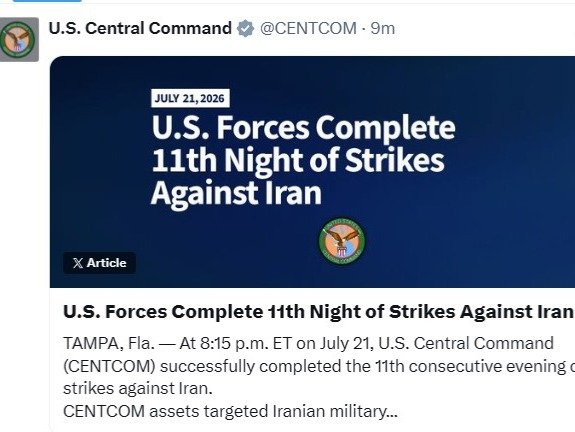Image resolution: width=575 pixels, height=432 pixels.
Task: Select the X Article label badge
Action: (x=99, y=263)
